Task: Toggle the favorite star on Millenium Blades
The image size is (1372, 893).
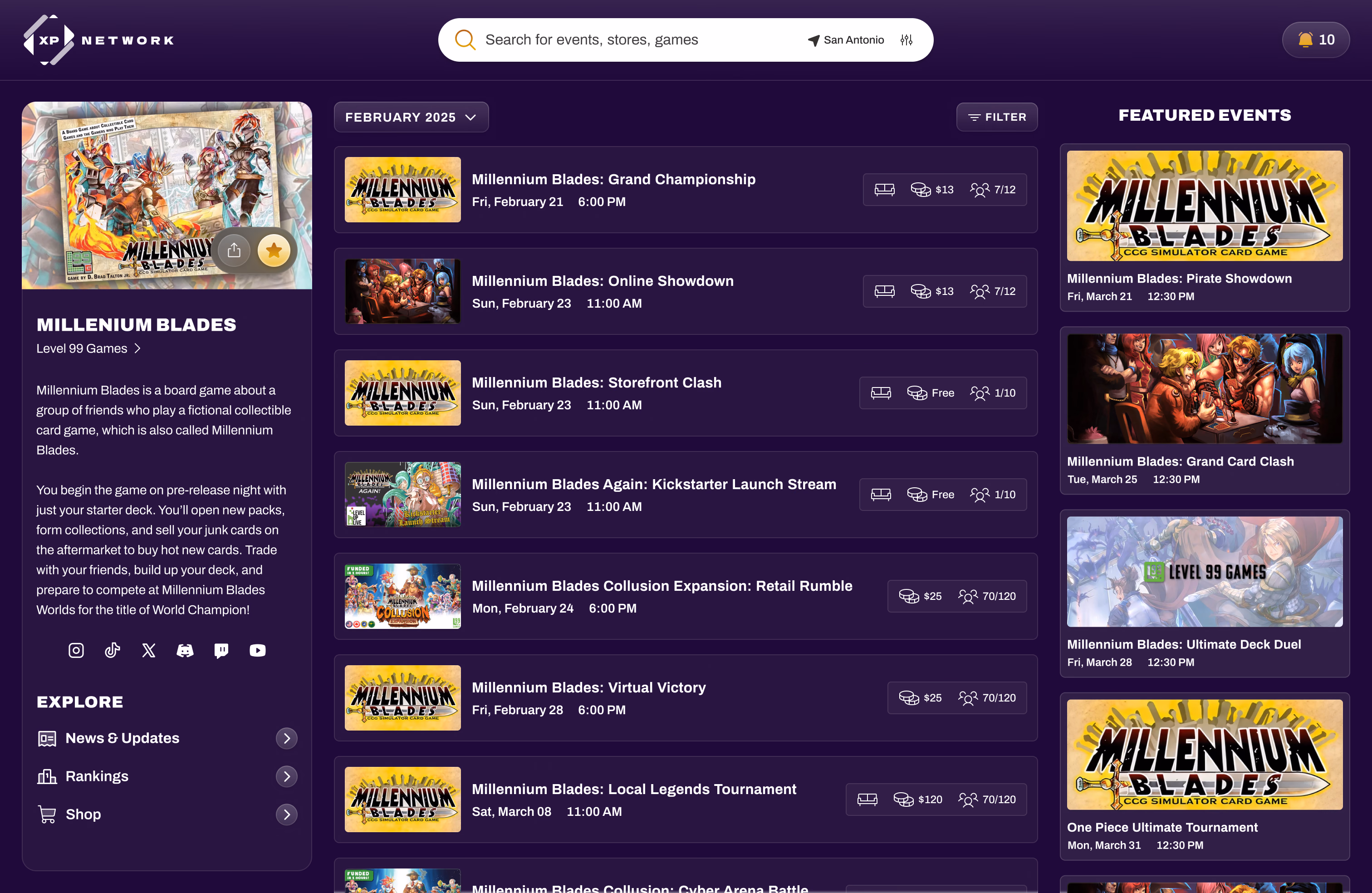Action: click(x=274, y=250)
